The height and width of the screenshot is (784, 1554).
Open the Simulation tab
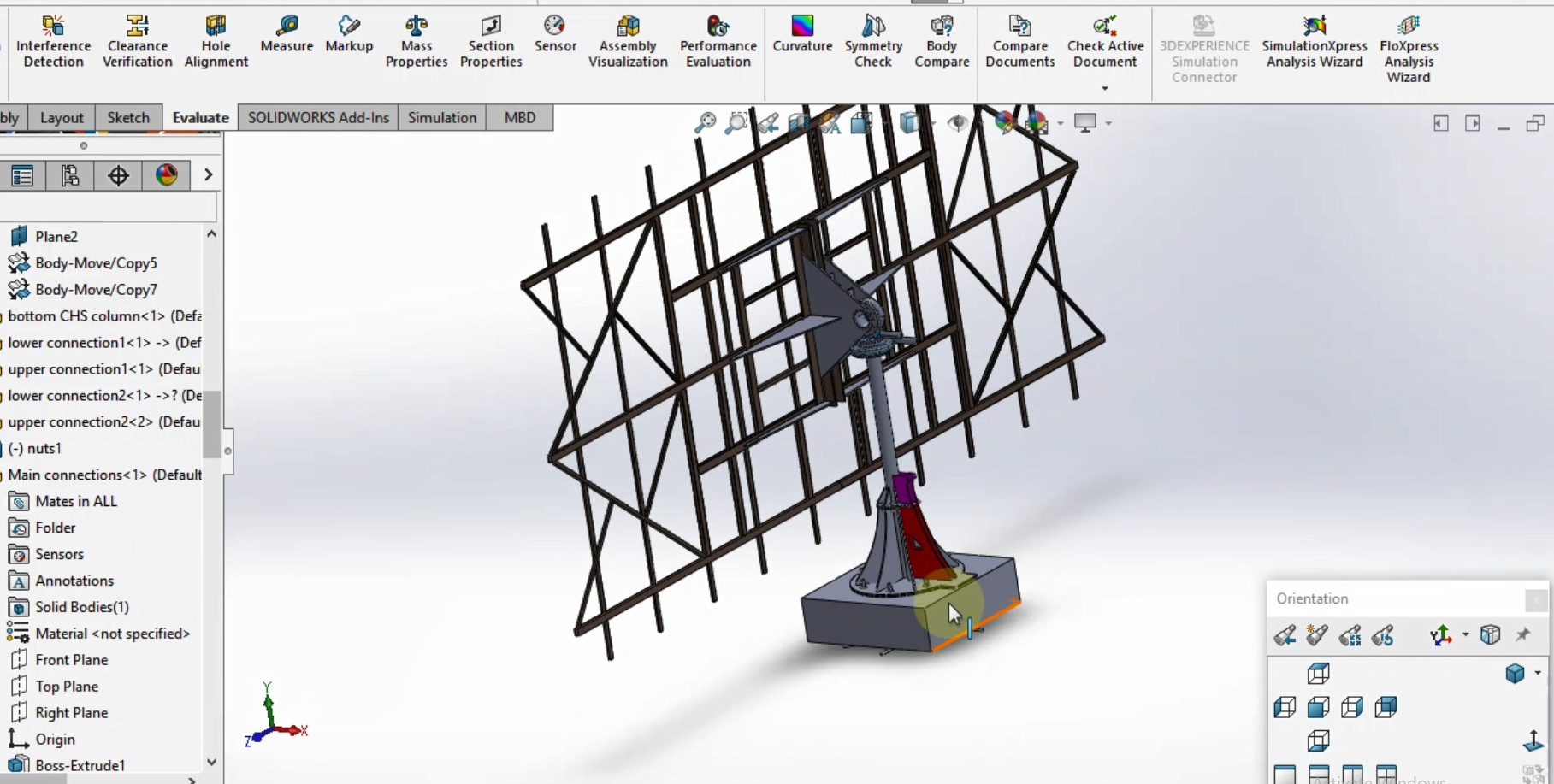tap(442, 117)
